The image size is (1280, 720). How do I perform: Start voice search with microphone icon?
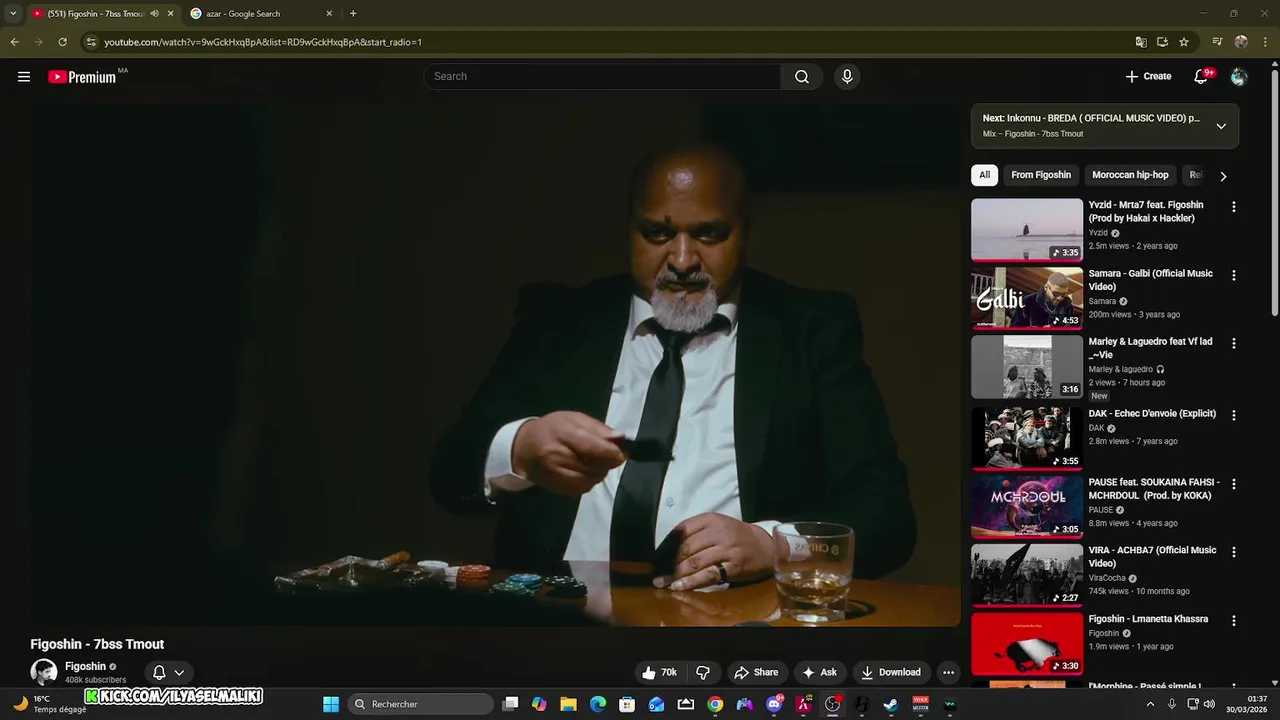tap(847, 76)
